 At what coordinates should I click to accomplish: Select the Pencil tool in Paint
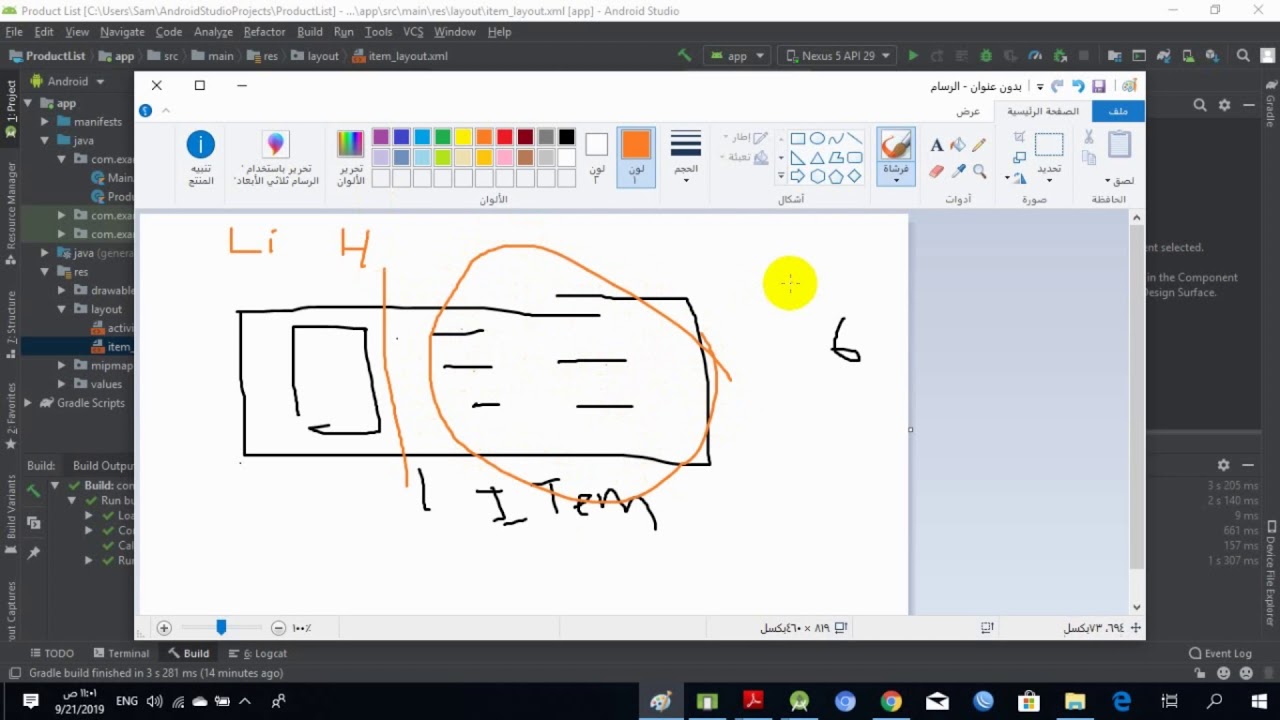tap(979, 145)
